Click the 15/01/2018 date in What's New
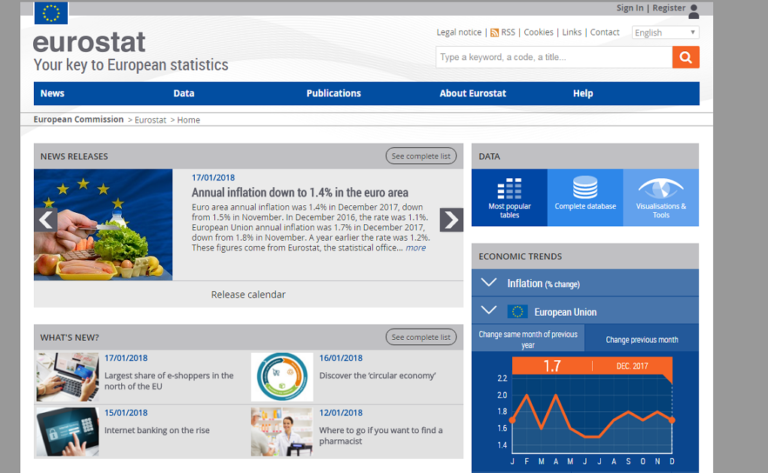Image resolution: width=768 pixels, height=473 pixels. [x=126, y=413]
